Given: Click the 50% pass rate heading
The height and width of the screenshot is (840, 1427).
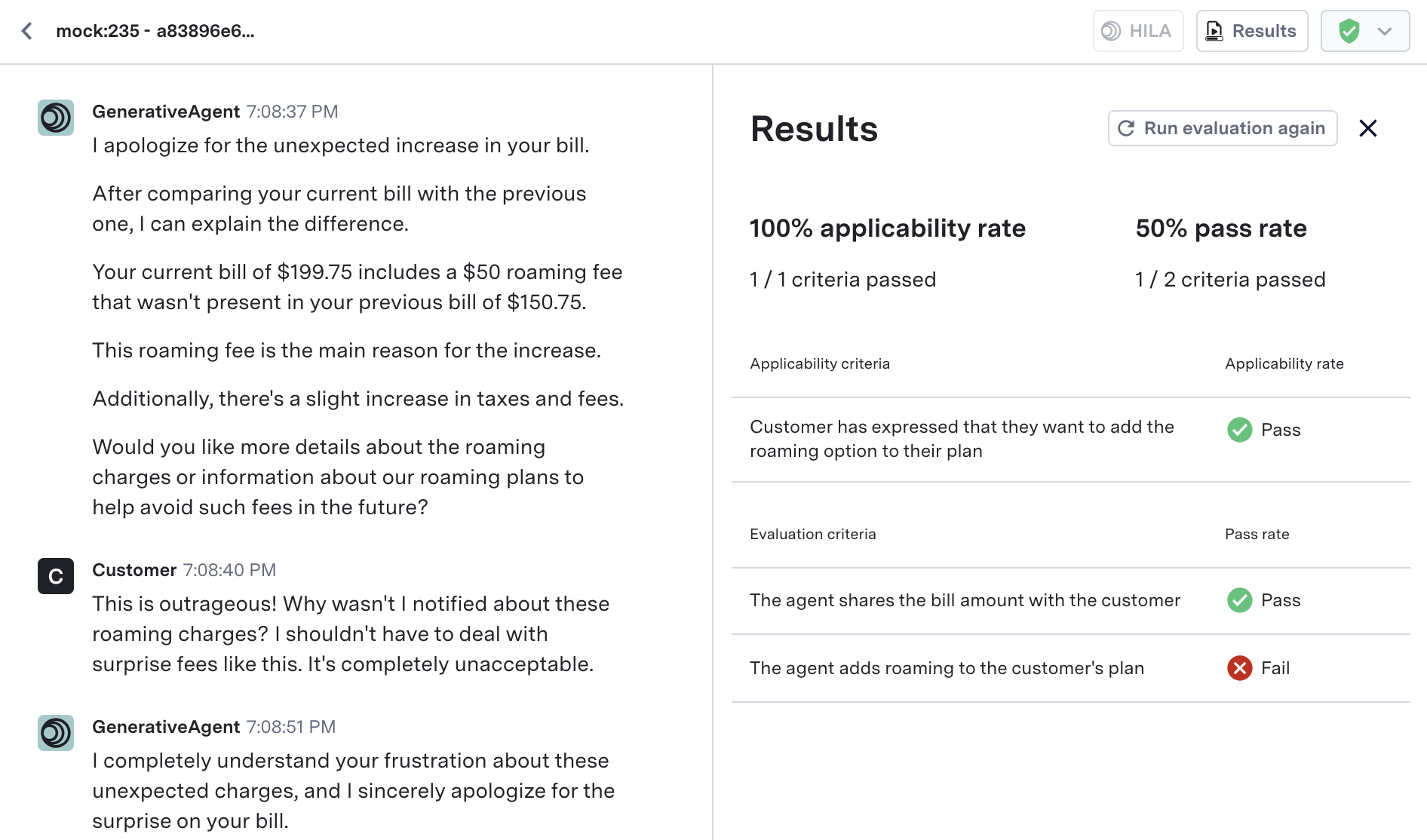Looking at the screenshot, I should [x=1220, y=228].
